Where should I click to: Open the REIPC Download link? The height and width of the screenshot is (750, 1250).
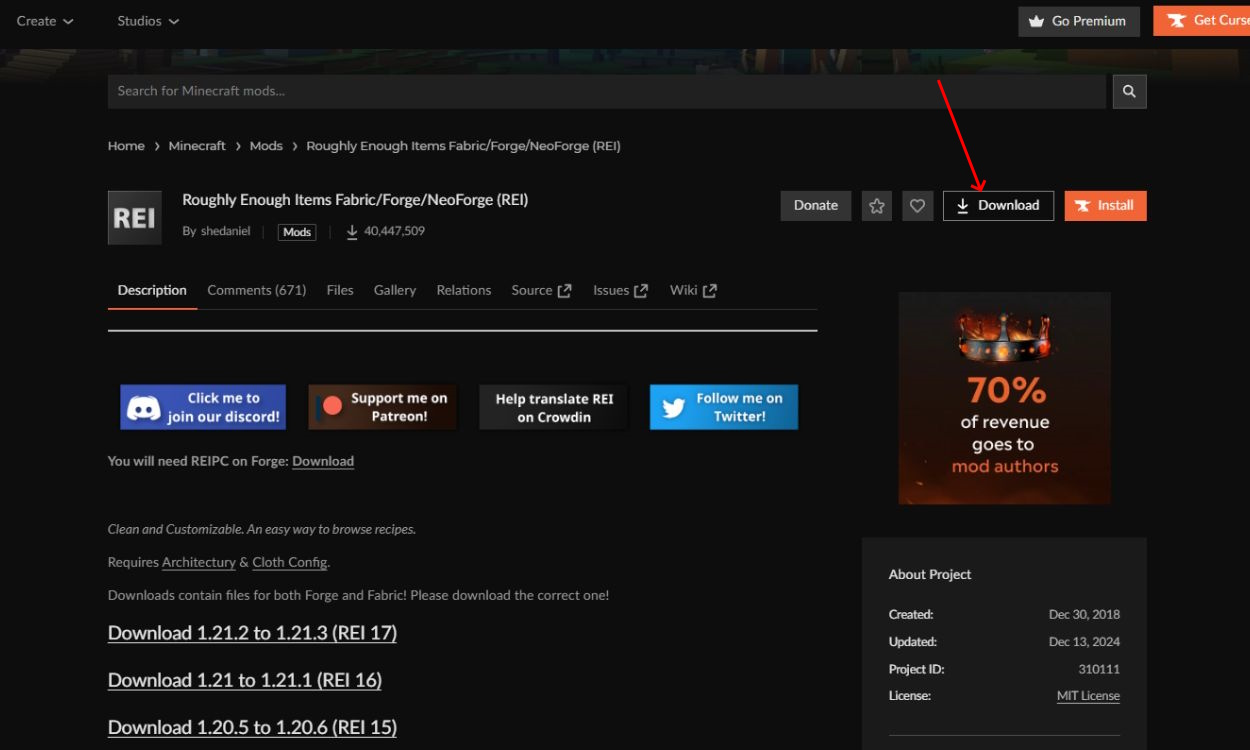tap(323, 460)
